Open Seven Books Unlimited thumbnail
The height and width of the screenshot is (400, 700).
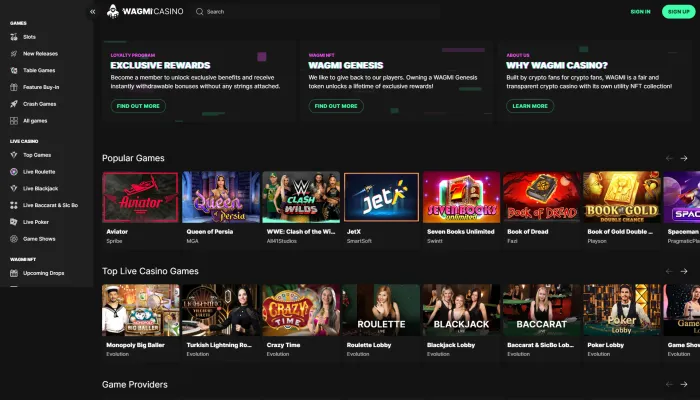[x=461, y=197]
